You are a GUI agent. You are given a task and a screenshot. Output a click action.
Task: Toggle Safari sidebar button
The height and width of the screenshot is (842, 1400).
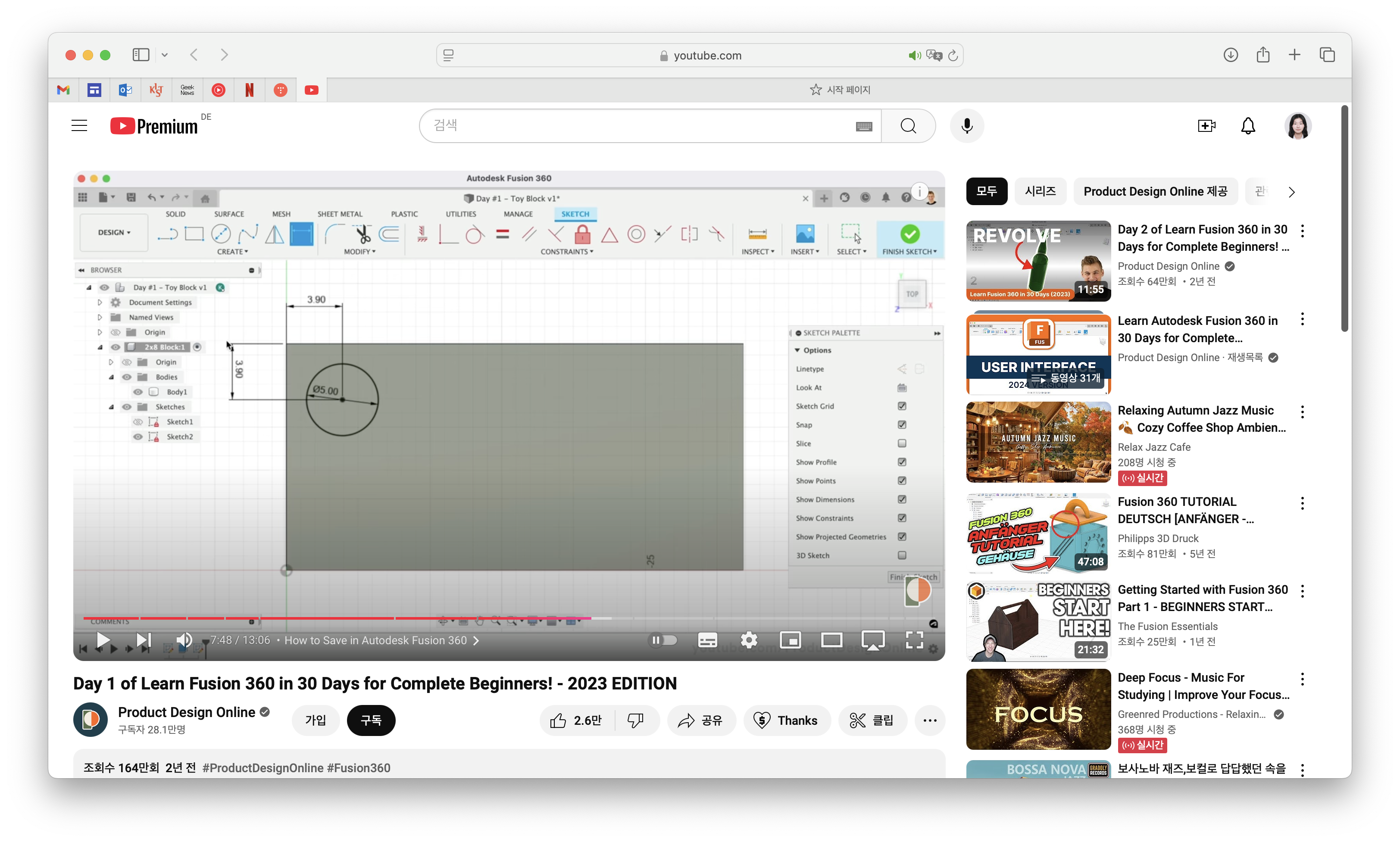[141, 54]
